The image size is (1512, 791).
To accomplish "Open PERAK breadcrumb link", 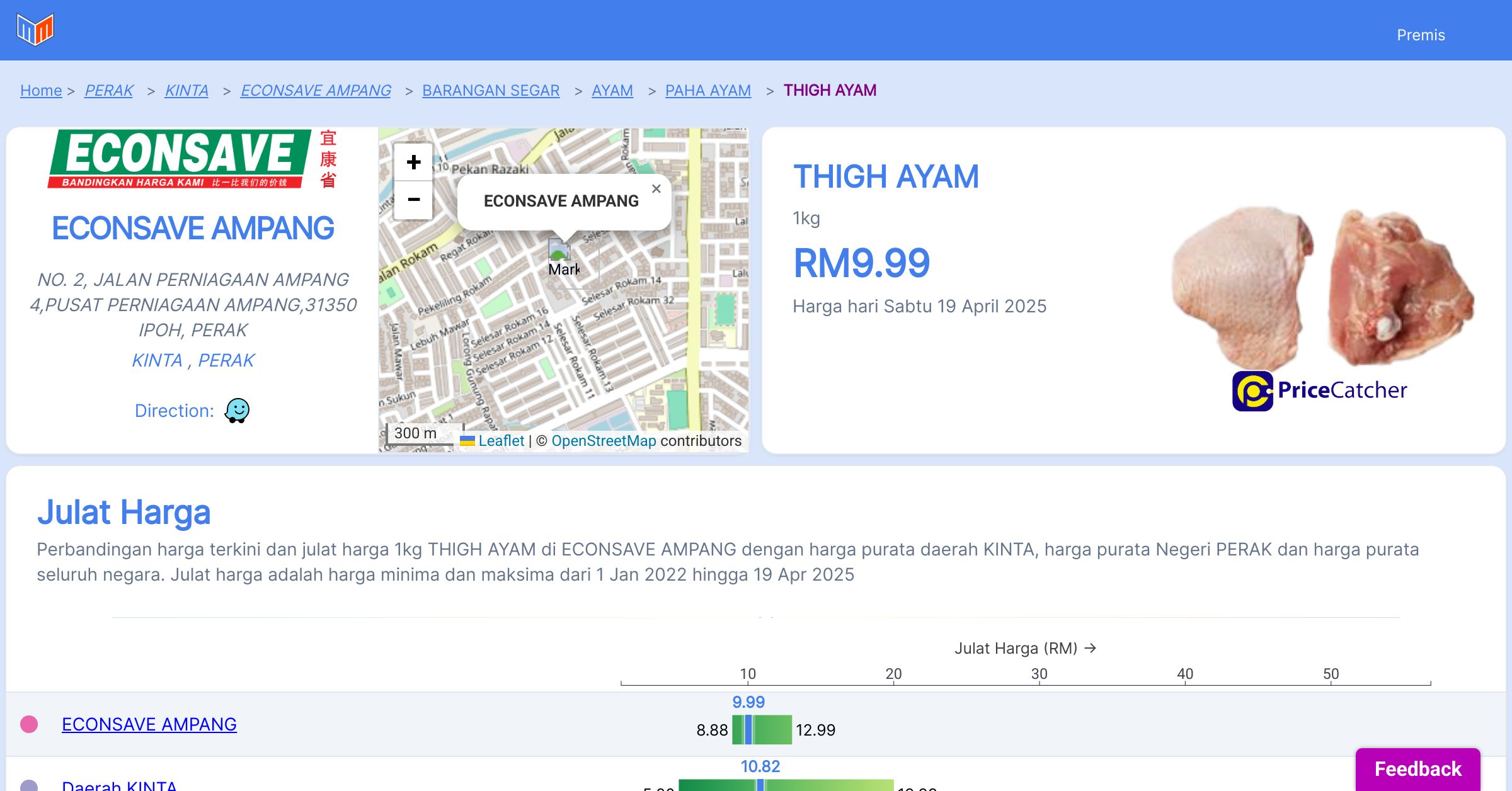I will 109,91.
